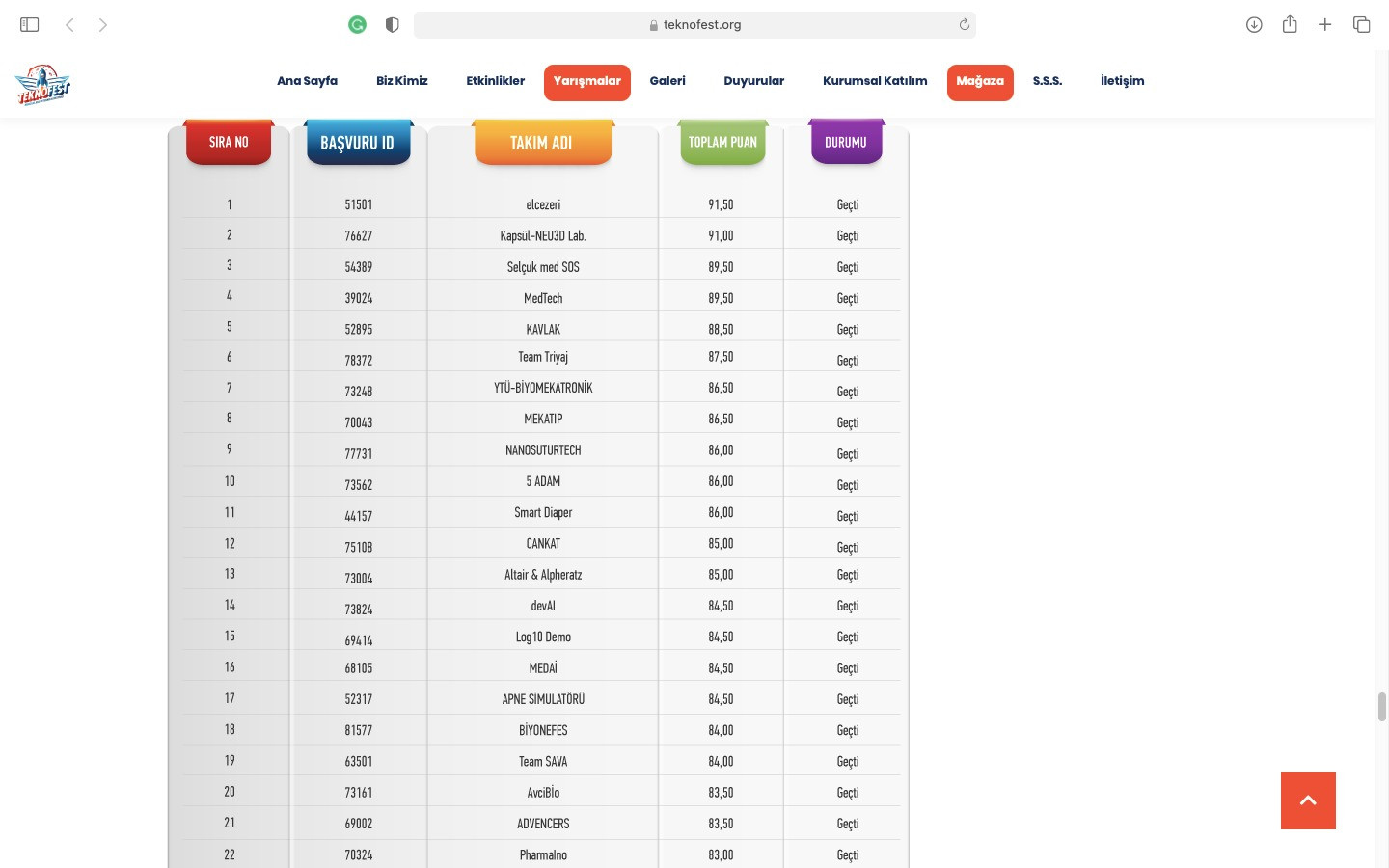Open the İletişim menu item
The width and height of the screenshot is (1389, 868).
point(1122,81)
